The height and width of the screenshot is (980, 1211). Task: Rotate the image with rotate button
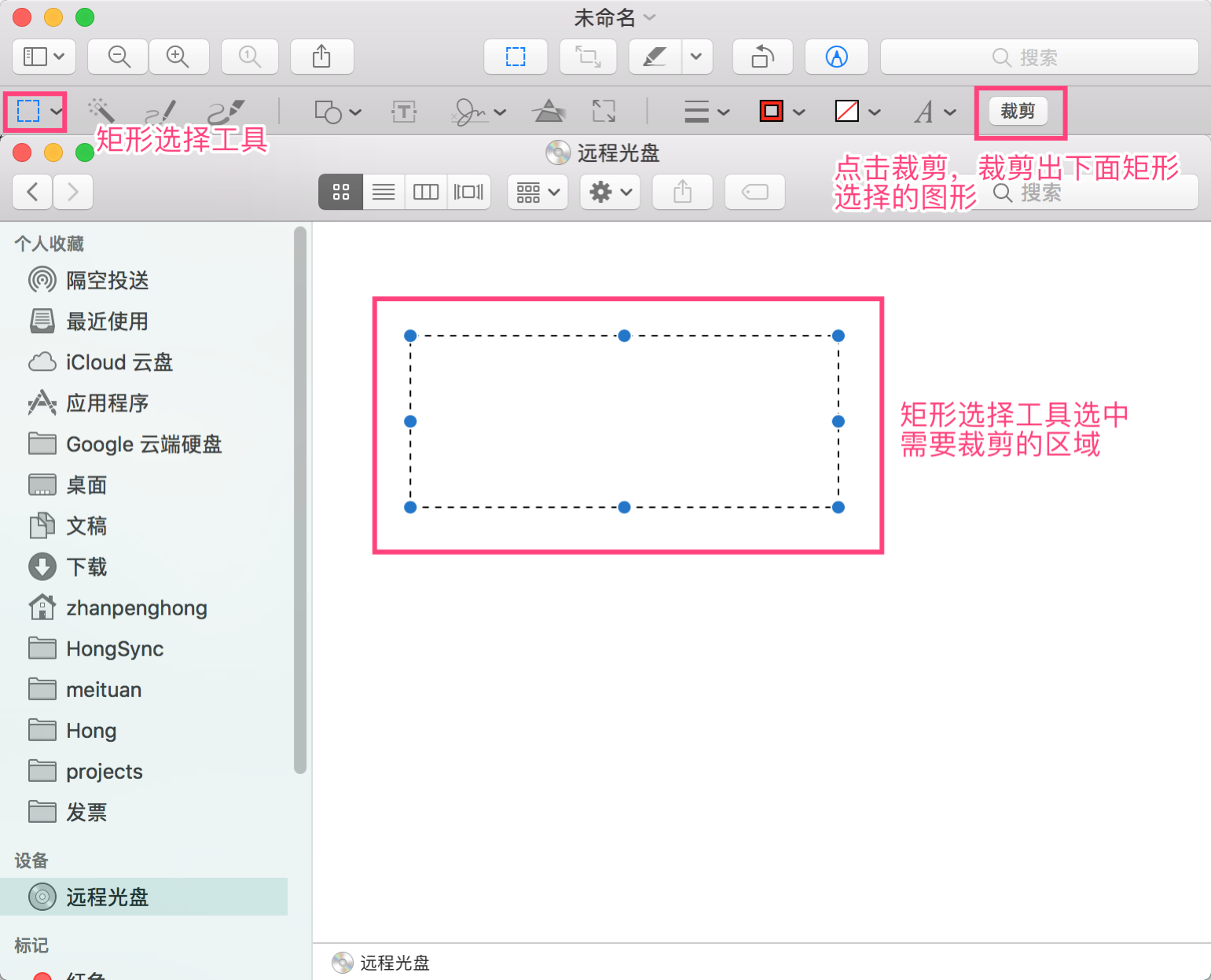pyautogui.click(x=762, y=57)
